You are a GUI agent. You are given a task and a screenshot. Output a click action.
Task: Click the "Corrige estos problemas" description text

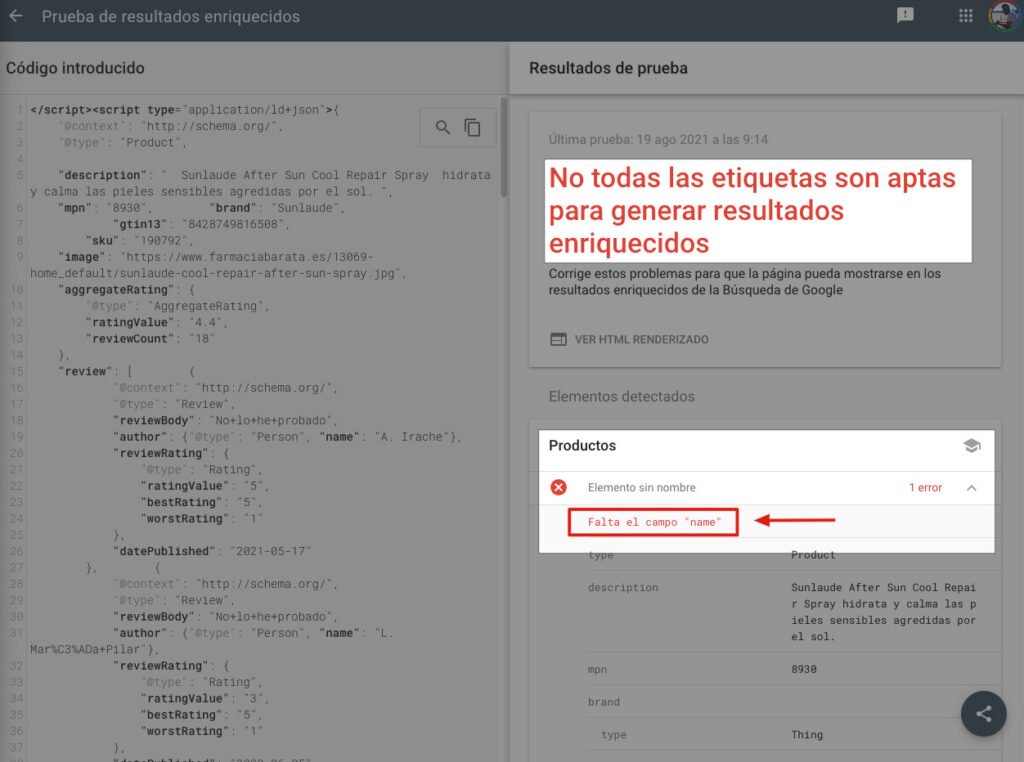[744, 282]
